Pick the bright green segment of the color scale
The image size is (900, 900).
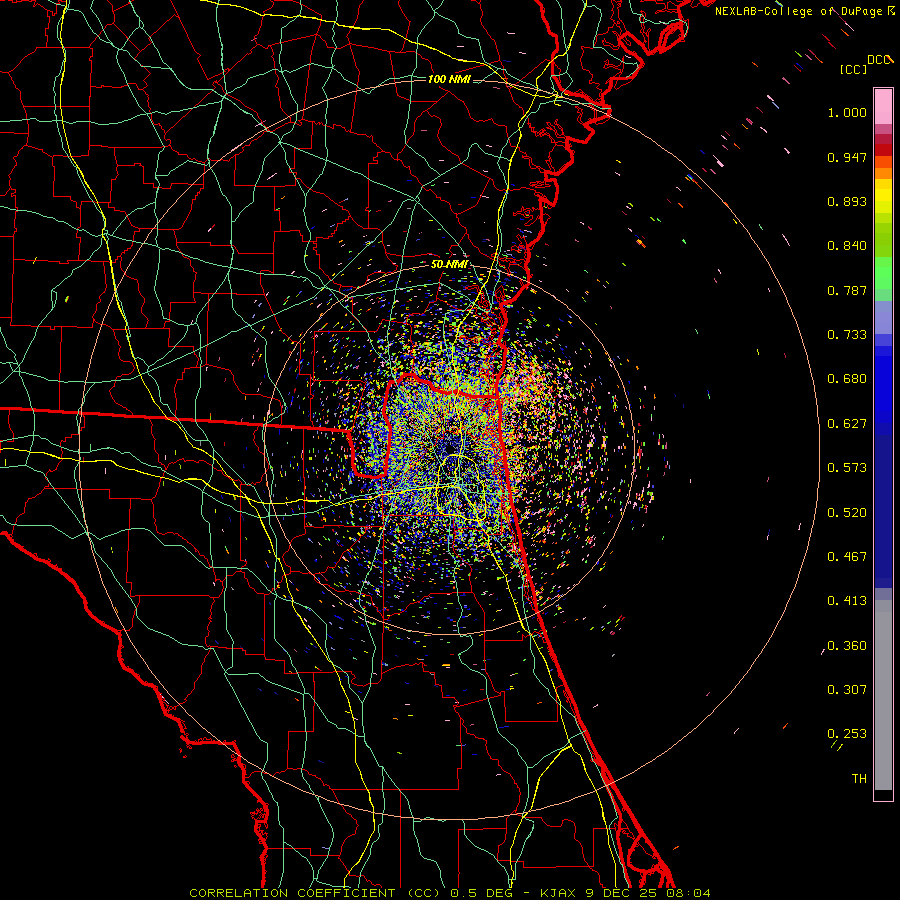coord(883,273)
